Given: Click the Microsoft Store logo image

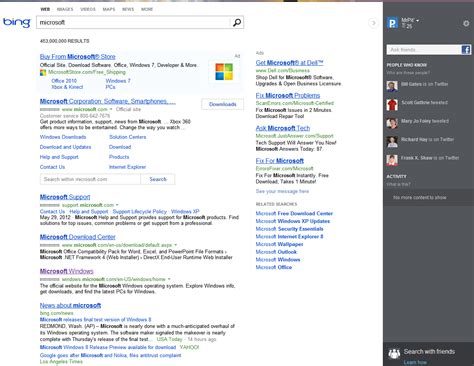Looking at the screenshot, I should coord(224,72).
